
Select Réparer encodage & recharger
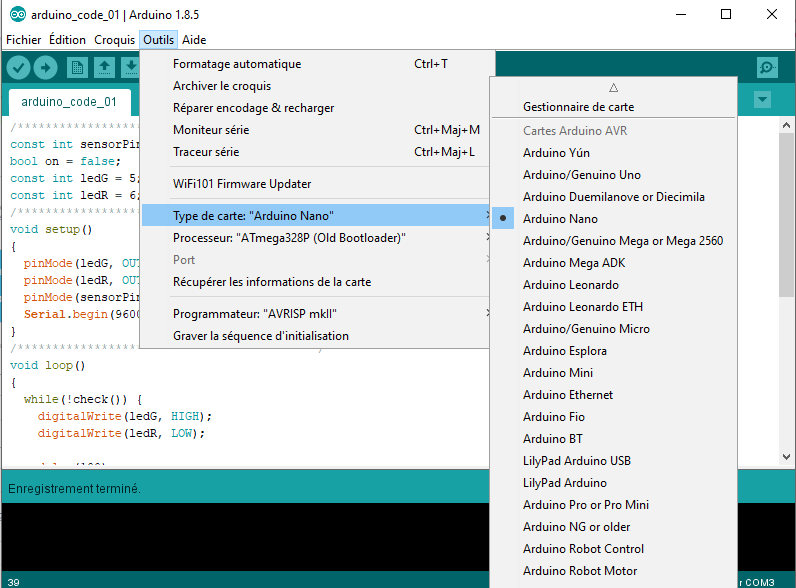[x=315, y=108]
